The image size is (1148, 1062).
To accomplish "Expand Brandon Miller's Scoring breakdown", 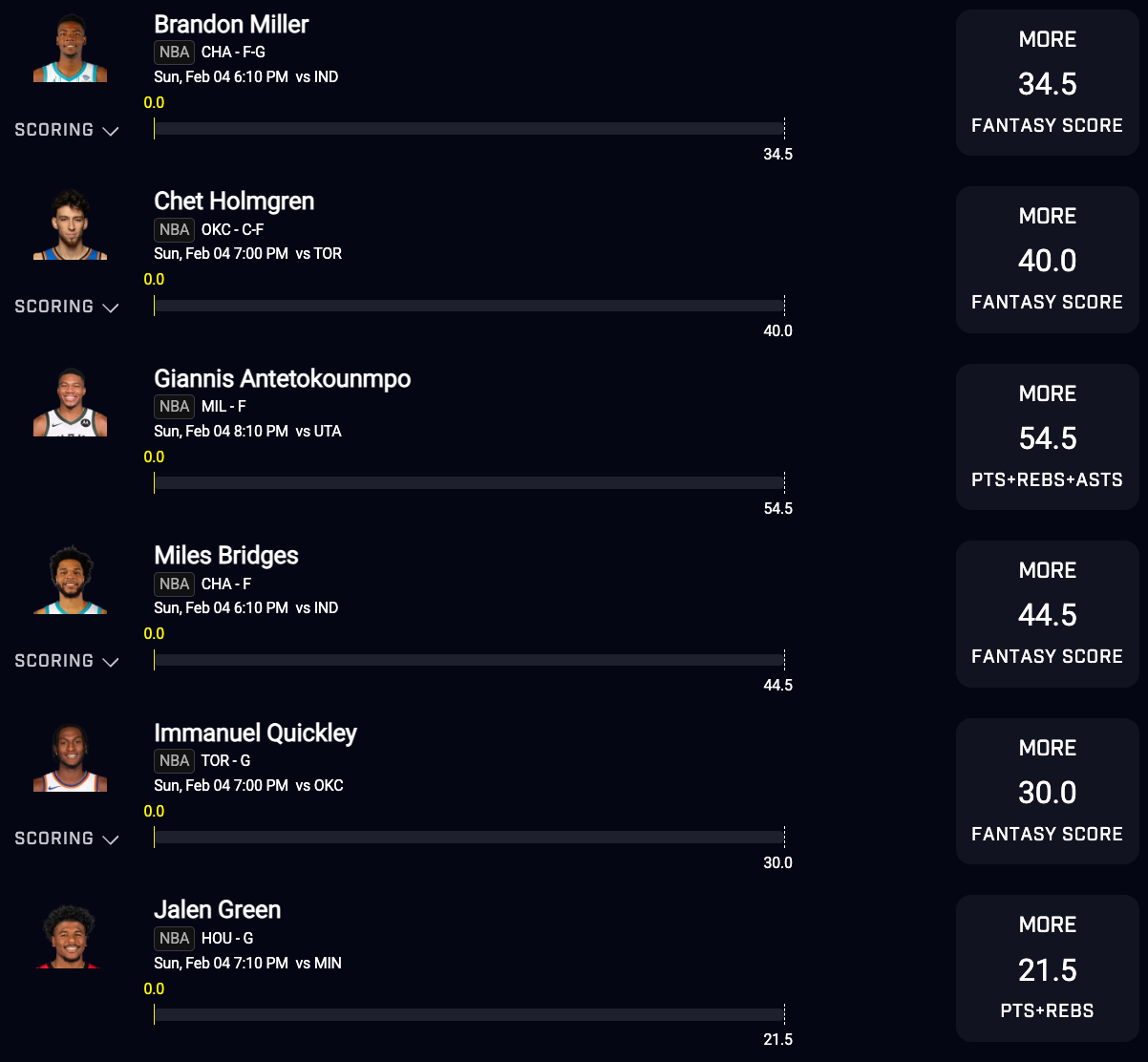I will (67, 130).
